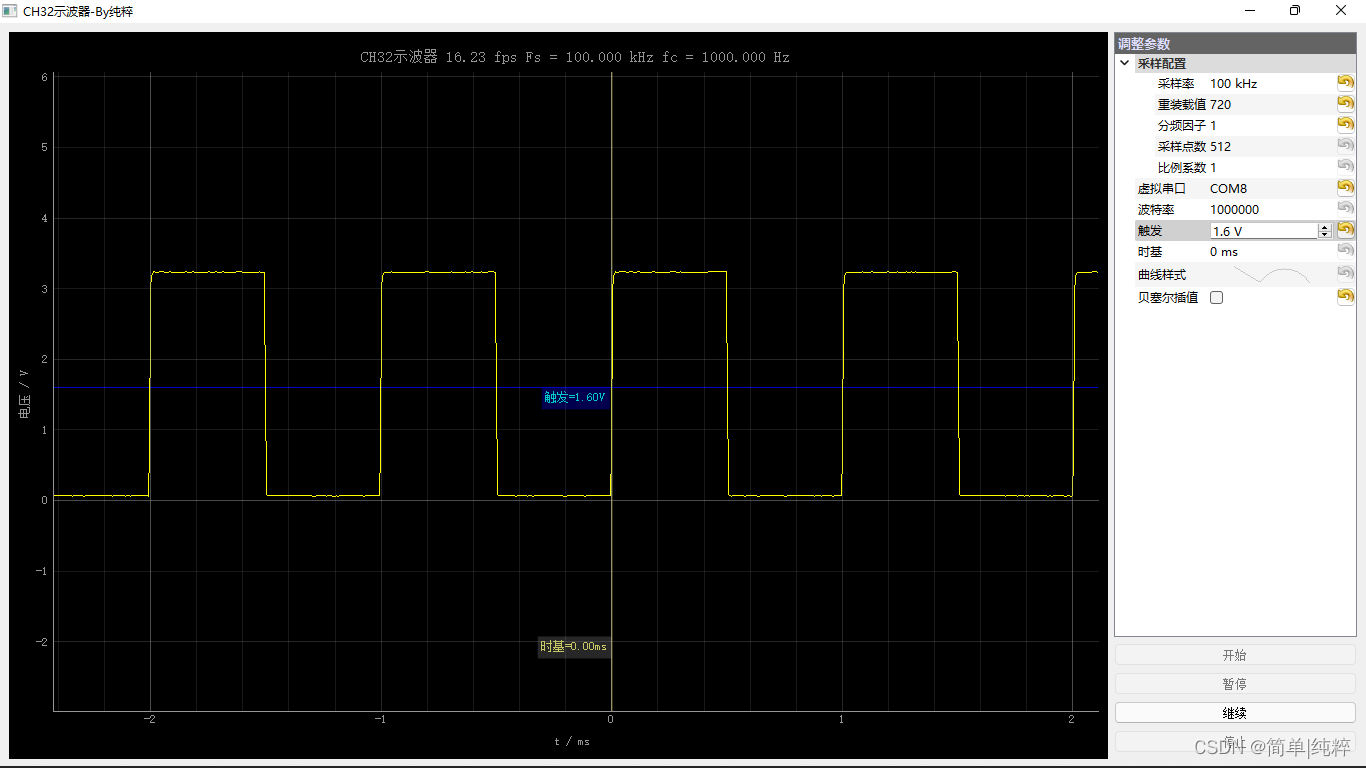Viewport: 1366px width, 768px height.
Task: Select the 触发 row label
Action: [1150, 231]
